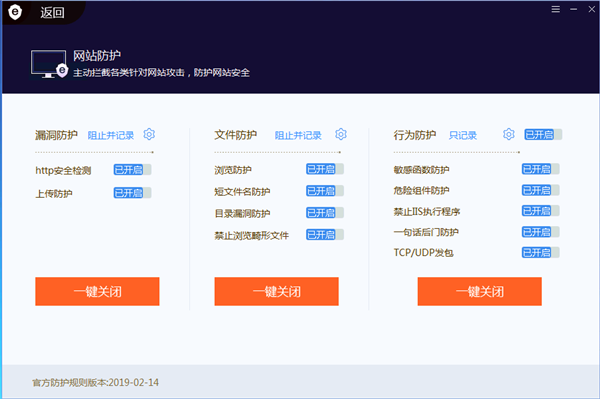Open 漏洞防护 settings gear icon
Image resolution: width=600 pixels, height=399 pixels.
coord(149,134)
